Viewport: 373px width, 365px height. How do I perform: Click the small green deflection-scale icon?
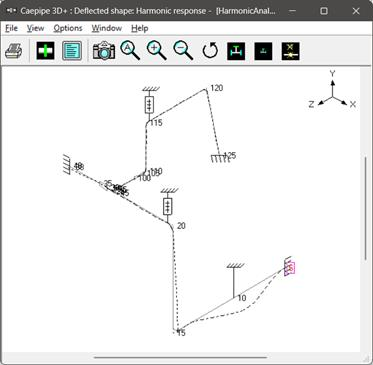263,51
